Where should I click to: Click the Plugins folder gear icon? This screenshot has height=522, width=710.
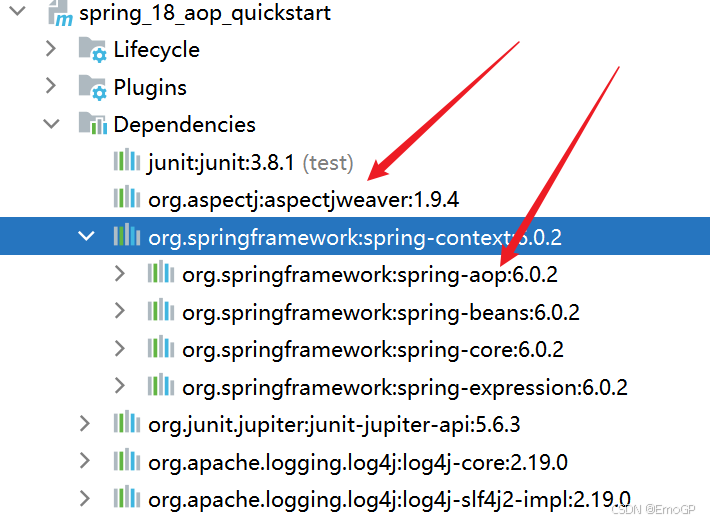click(x=93, y=87)
